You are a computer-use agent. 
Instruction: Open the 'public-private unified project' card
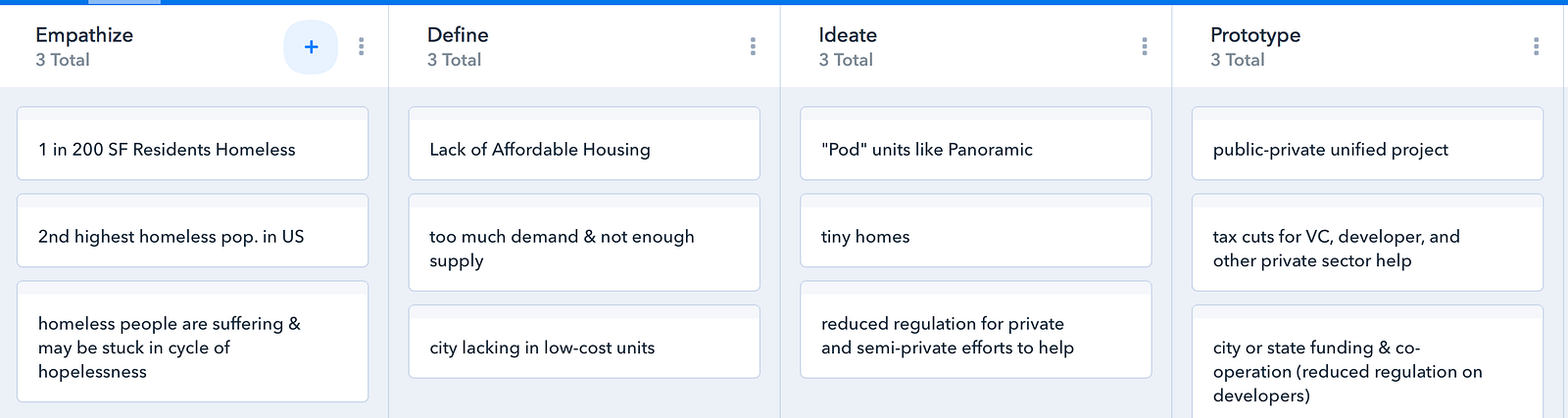1367,150
